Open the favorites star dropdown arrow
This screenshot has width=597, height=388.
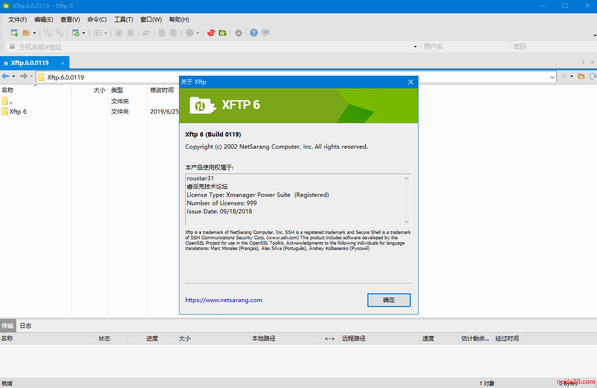(571, 77)
